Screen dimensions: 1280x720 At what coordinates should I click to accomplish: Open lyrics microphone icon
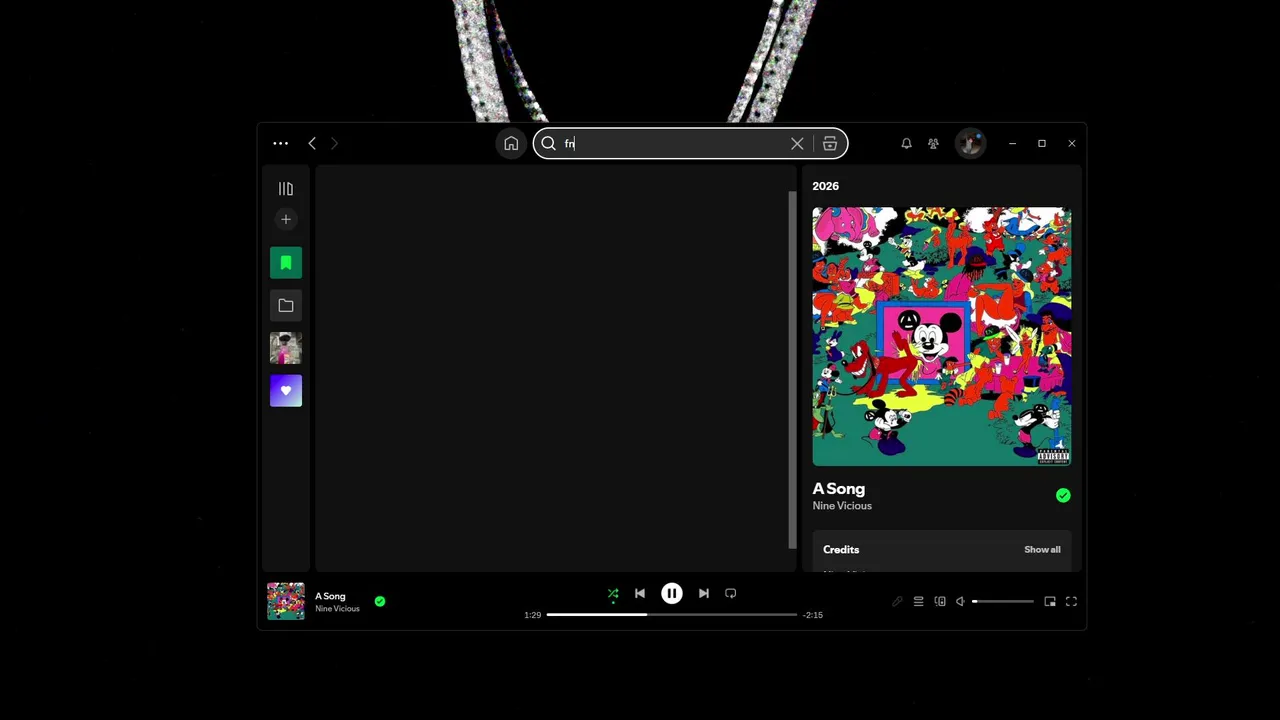click(x=897, y=601)
